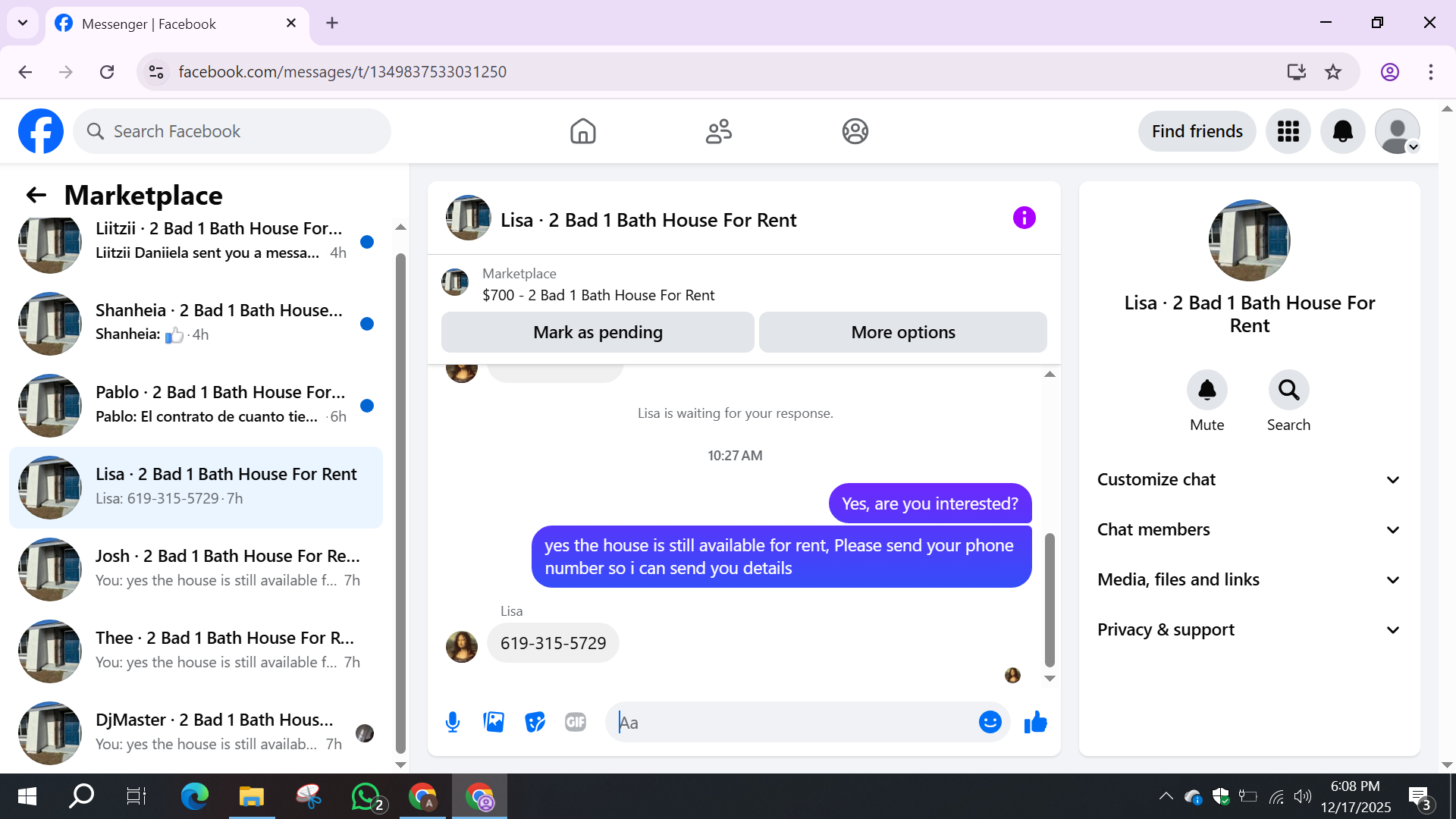This screenshot has width=1456, height=819.
Task: Open the sticker picker icon
Action: click(535, 722)
